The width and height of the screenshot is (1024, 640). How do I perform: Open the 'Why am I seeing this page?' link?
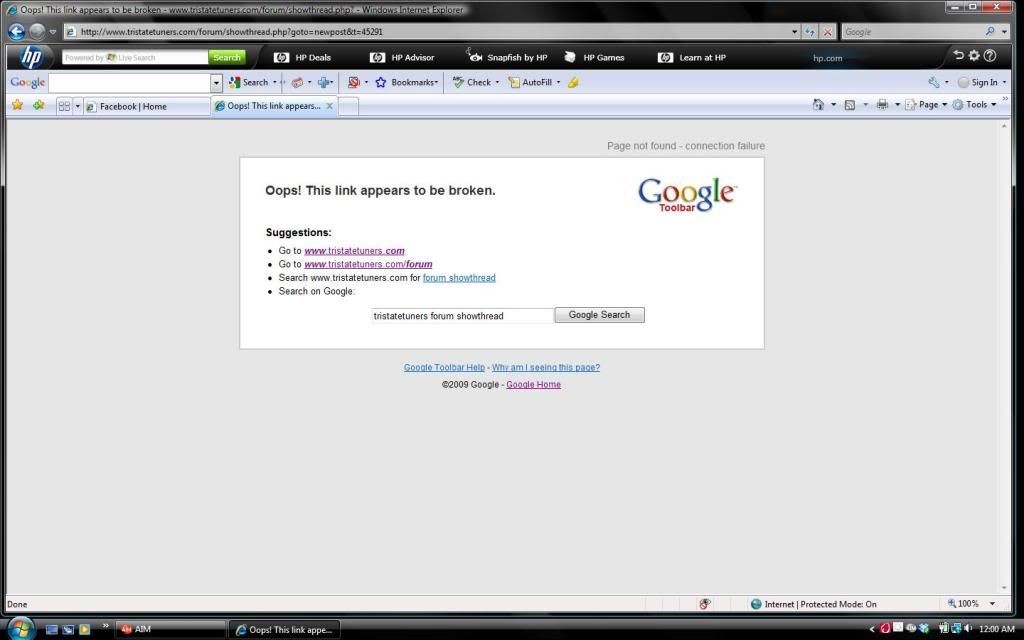[x=545, y=368]
